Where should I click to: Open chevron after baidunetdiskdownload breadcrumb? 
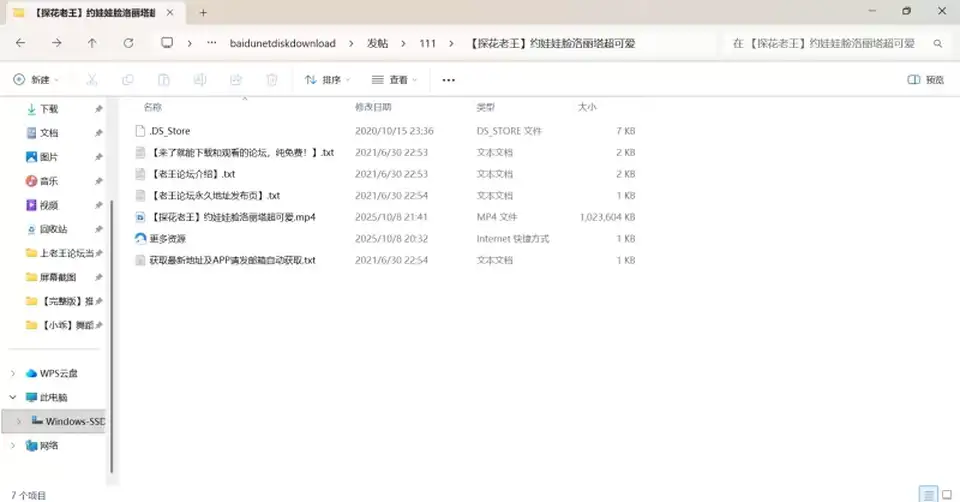click(351, 43)
